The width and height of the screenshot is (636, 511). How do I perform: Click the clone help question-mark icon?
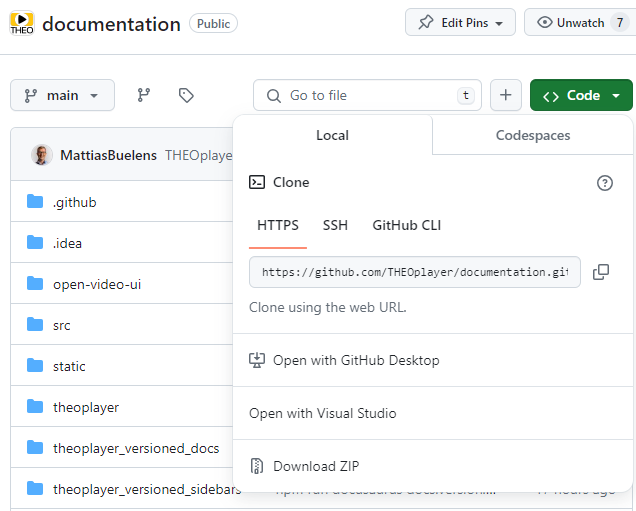(604, 183)
